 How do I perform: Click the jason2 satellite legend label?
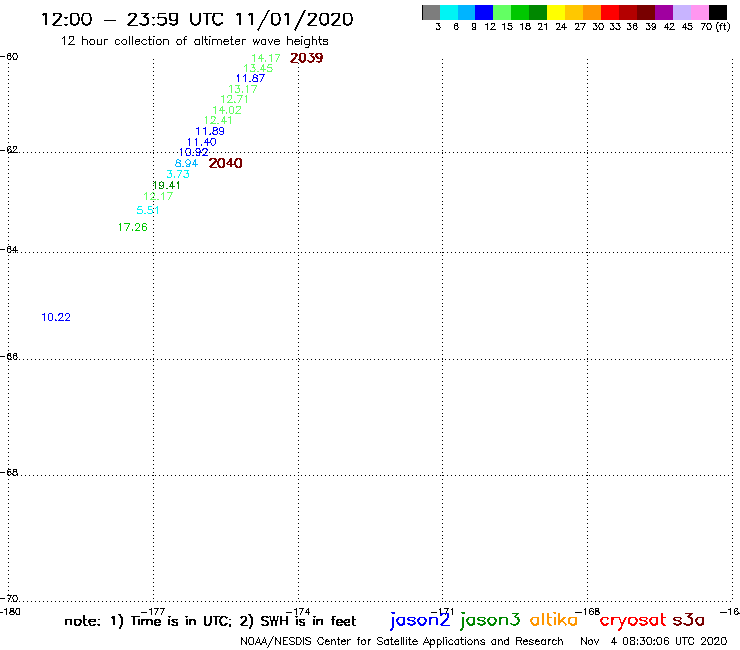(420, 620)
